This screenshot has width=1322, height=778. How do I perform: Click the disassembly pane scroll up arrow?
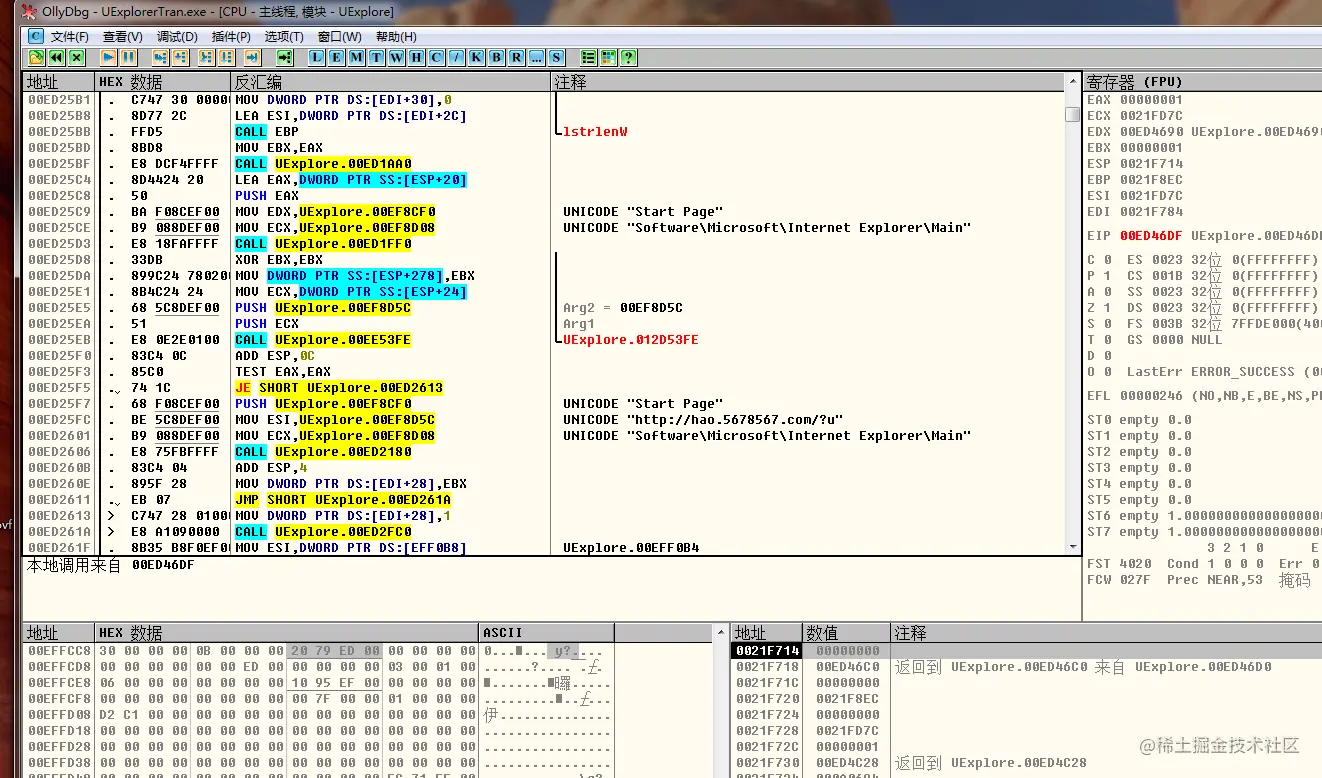tap(1073, 99)
